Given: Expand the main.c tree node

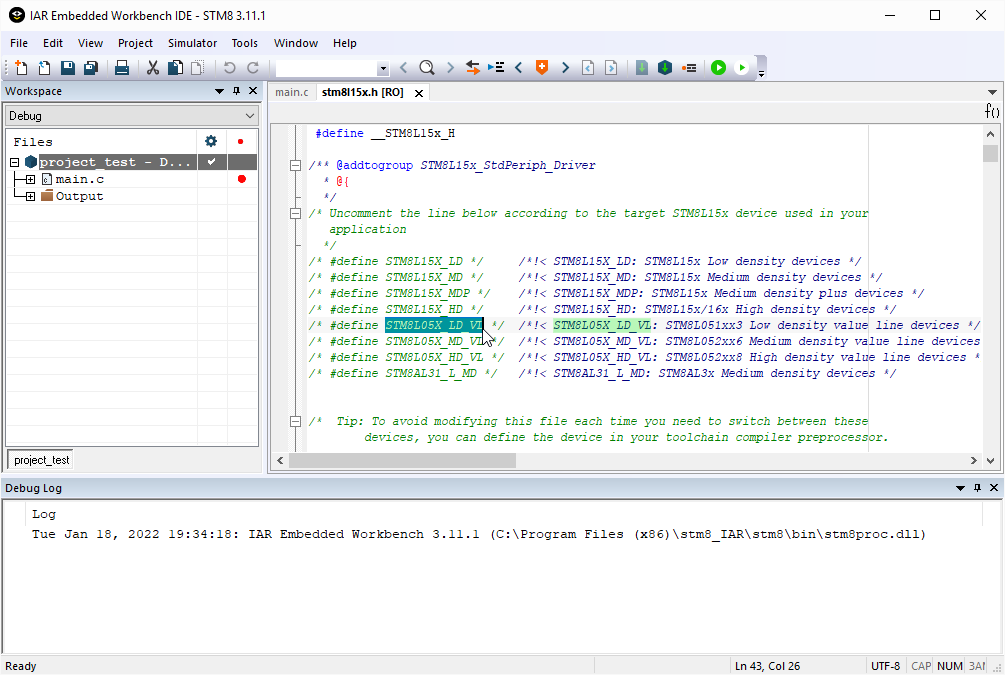Looking at the screenshot, I should click(30, 179).
